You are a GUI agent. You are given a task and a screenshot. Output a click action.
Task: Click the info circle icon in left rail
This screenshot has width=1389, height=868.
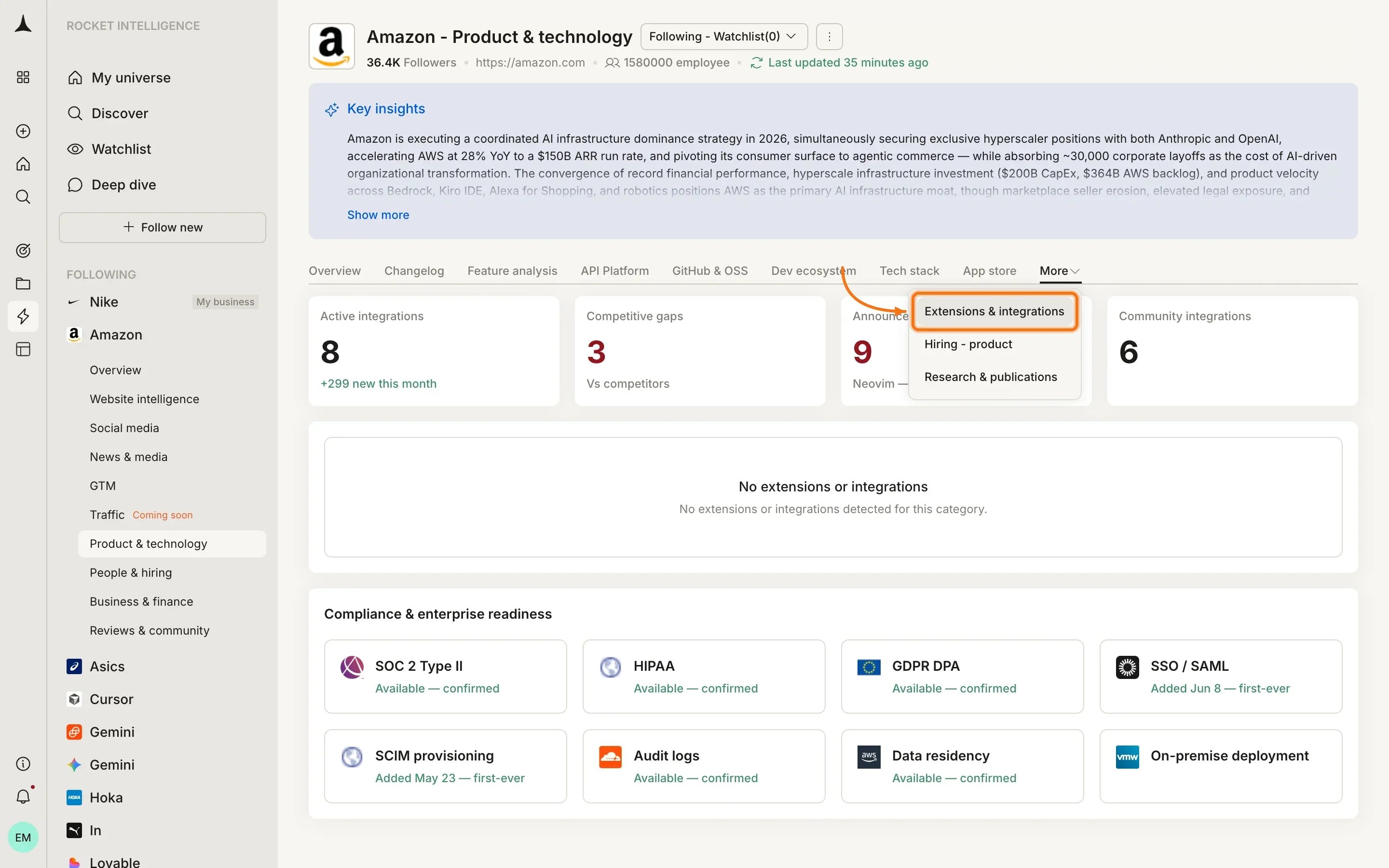(x=23, y=763)
